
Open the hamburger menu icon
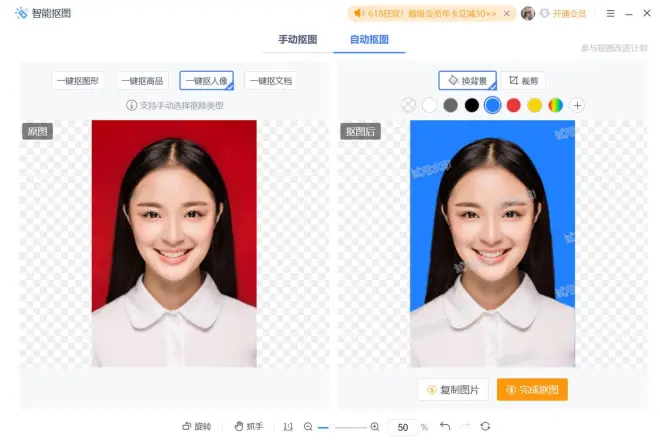[610, 13]
